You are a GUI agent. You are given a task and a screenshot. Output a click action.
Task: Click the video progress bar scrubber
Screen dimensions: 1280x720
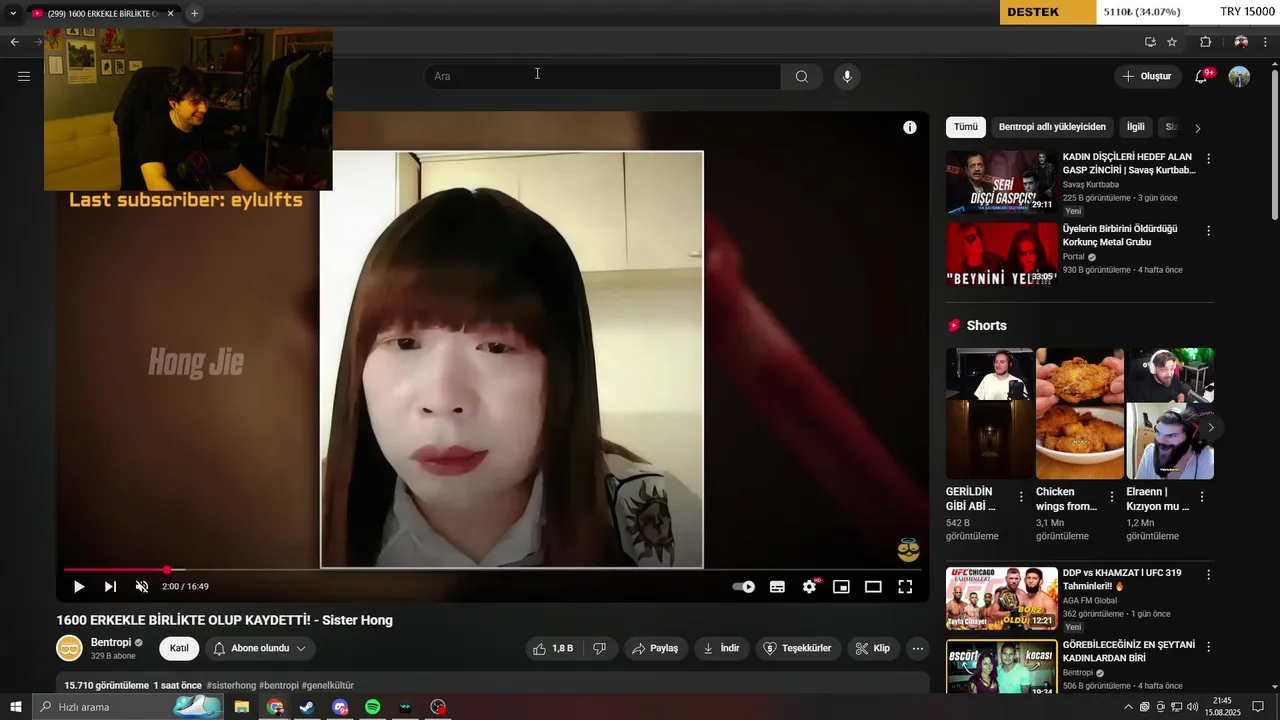(x=167, y=570)
